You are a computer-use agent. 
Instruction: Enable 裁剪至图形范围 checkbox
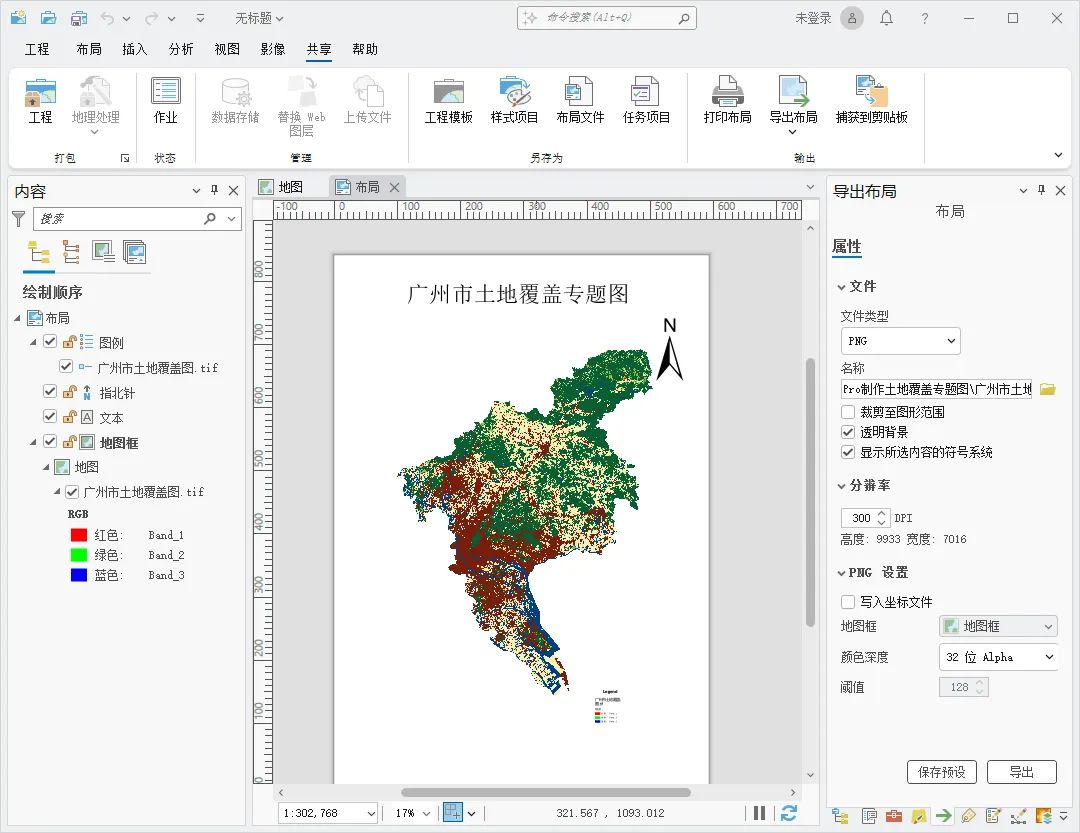click(848, 412)
